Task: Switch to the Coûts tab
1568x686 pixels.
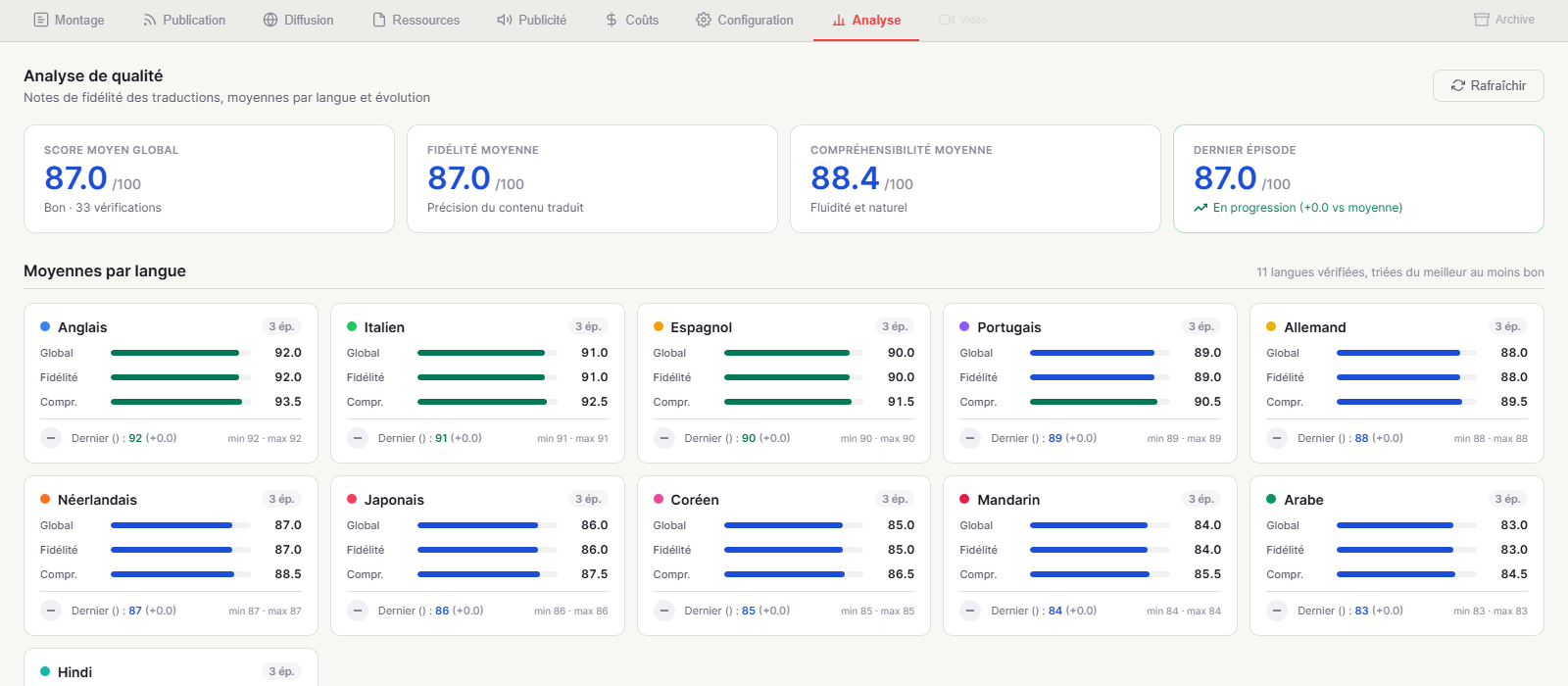Action: 632,20
